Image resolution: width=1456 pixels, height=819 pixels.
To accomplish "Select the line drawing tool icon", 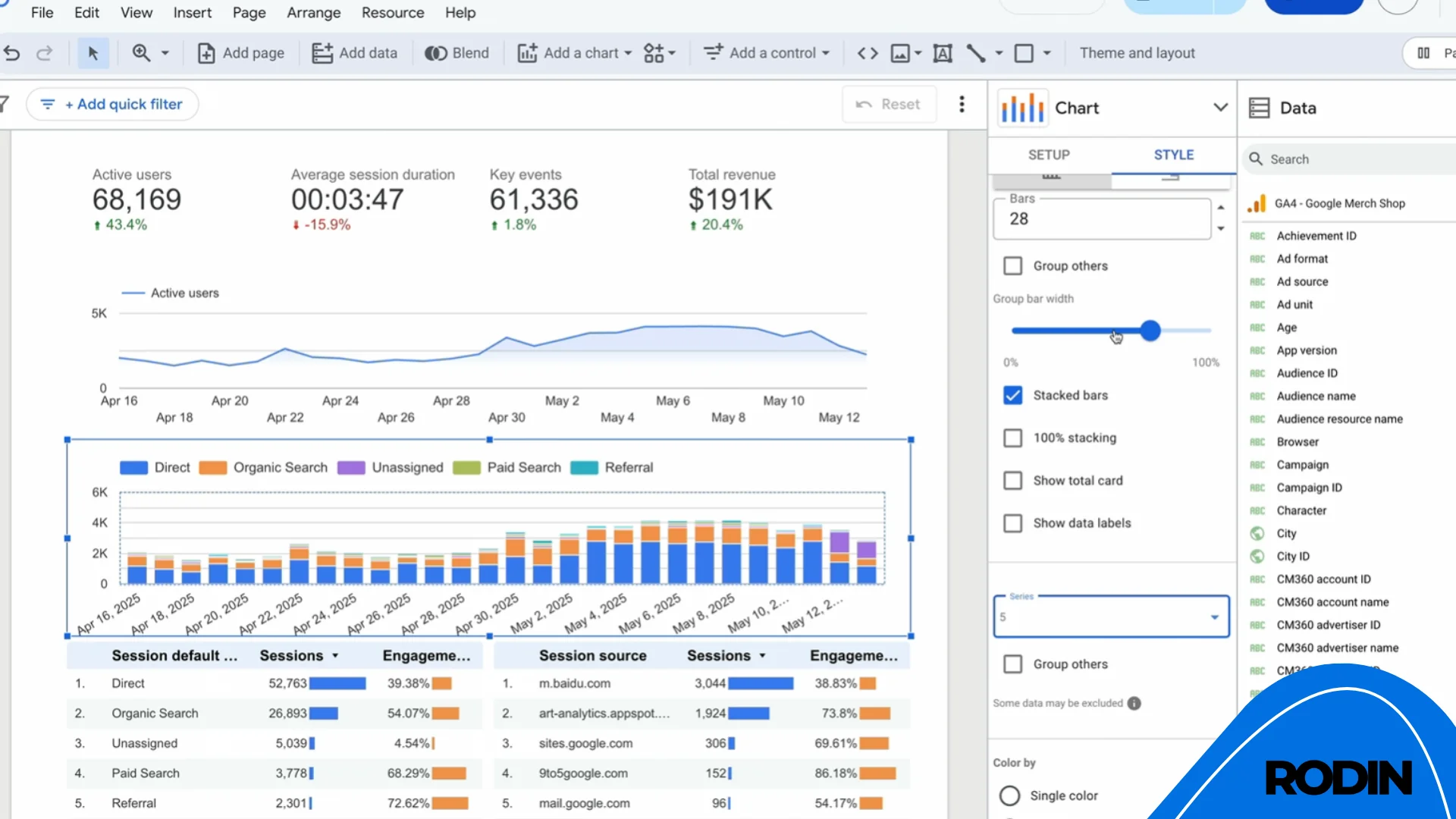I will pyautogui.click(x=976, y=53).
